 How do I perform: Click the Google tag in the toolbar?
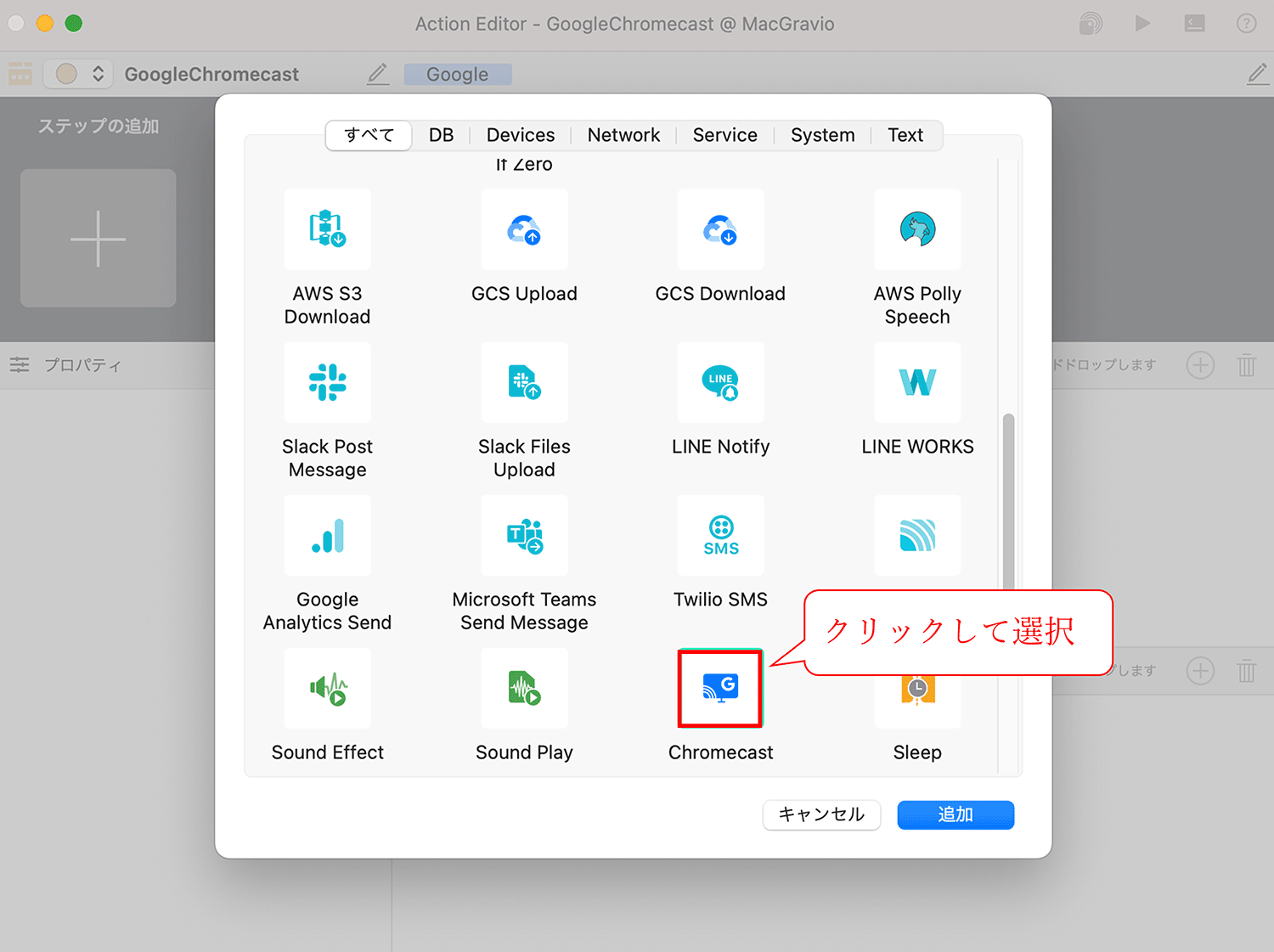click(458, 74)
